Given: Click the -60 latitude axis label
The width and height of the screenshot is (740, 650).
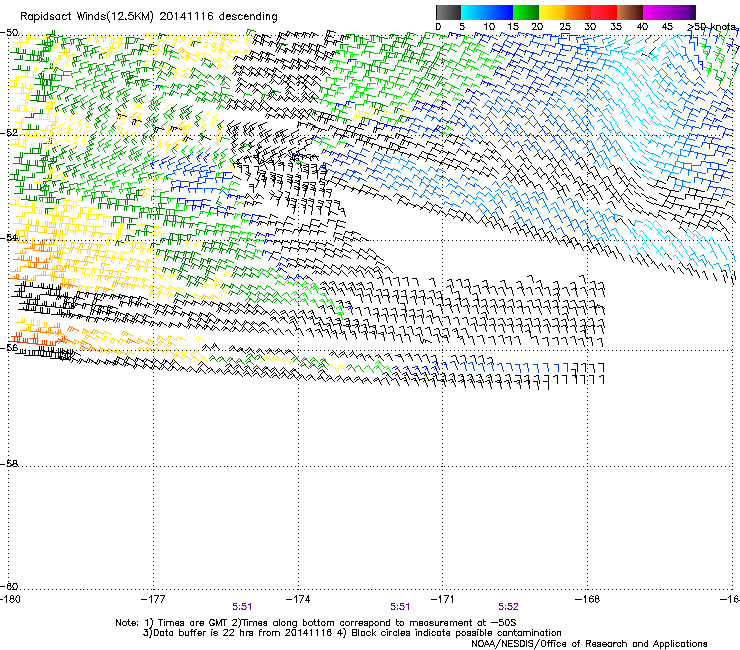Looking at the screenshot, I should (9, 586).
